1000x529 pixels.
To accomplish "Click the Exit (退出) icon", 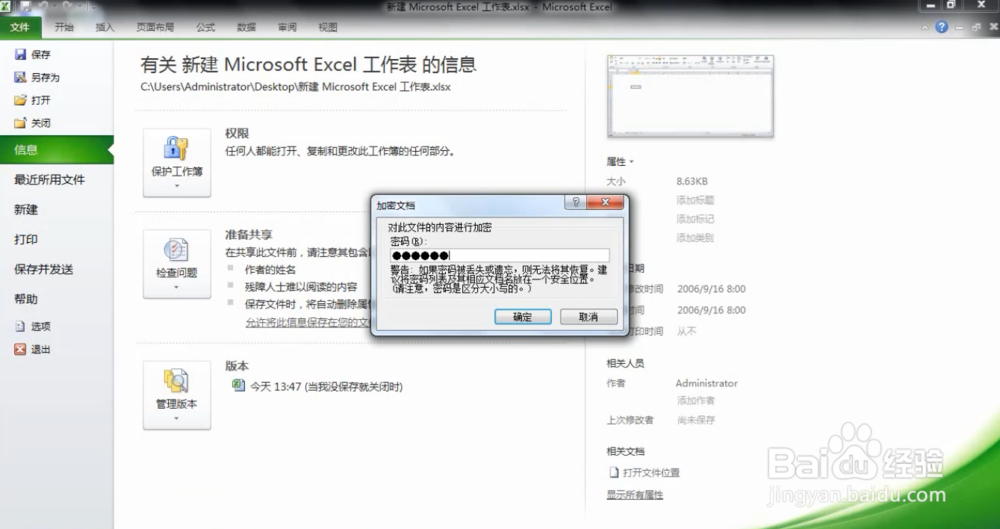I will (20, 349).
